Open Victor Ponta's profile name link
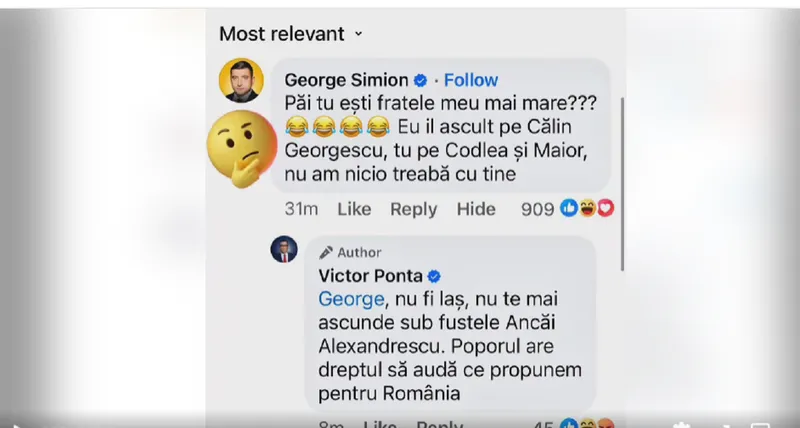Image resolution: width=800 pixels, height=428 pixels. click(x=370, y=276)
